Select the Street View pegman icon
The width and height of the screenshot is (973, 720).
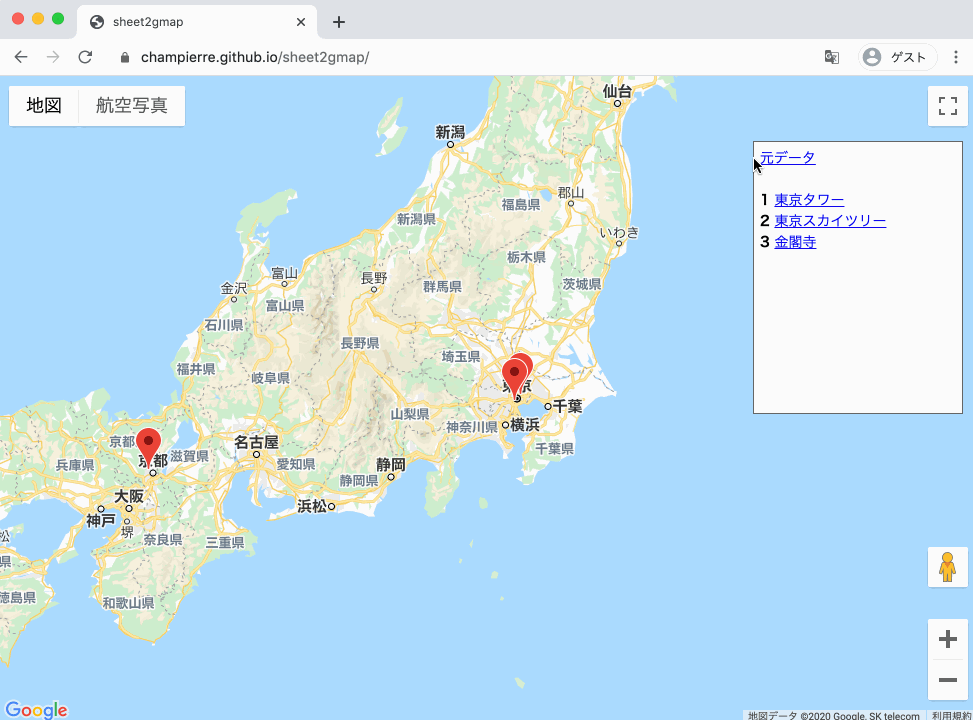[x=948, y=567]
